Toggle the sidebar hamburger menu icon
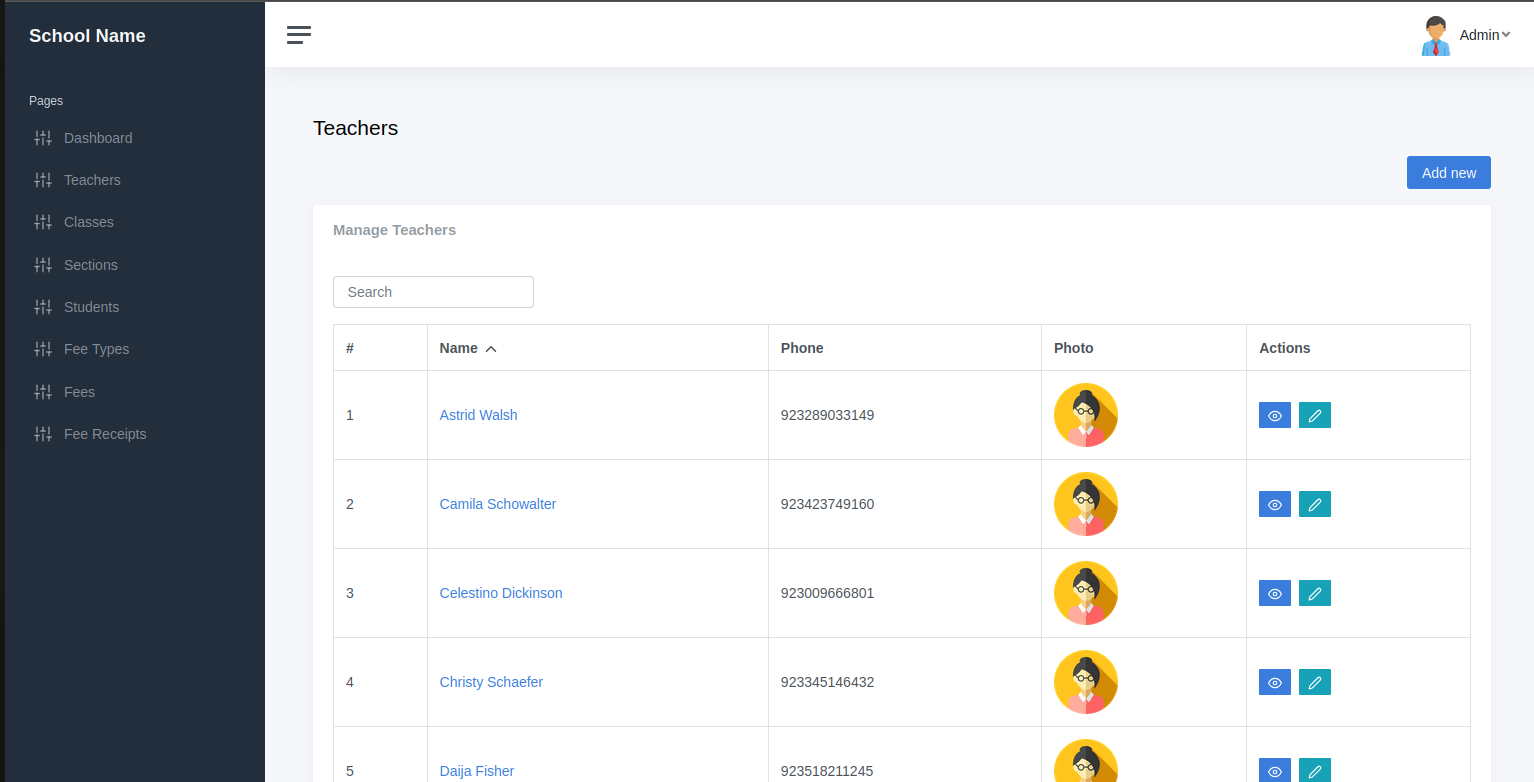1534x782 pixels. [x=299, y=35]
